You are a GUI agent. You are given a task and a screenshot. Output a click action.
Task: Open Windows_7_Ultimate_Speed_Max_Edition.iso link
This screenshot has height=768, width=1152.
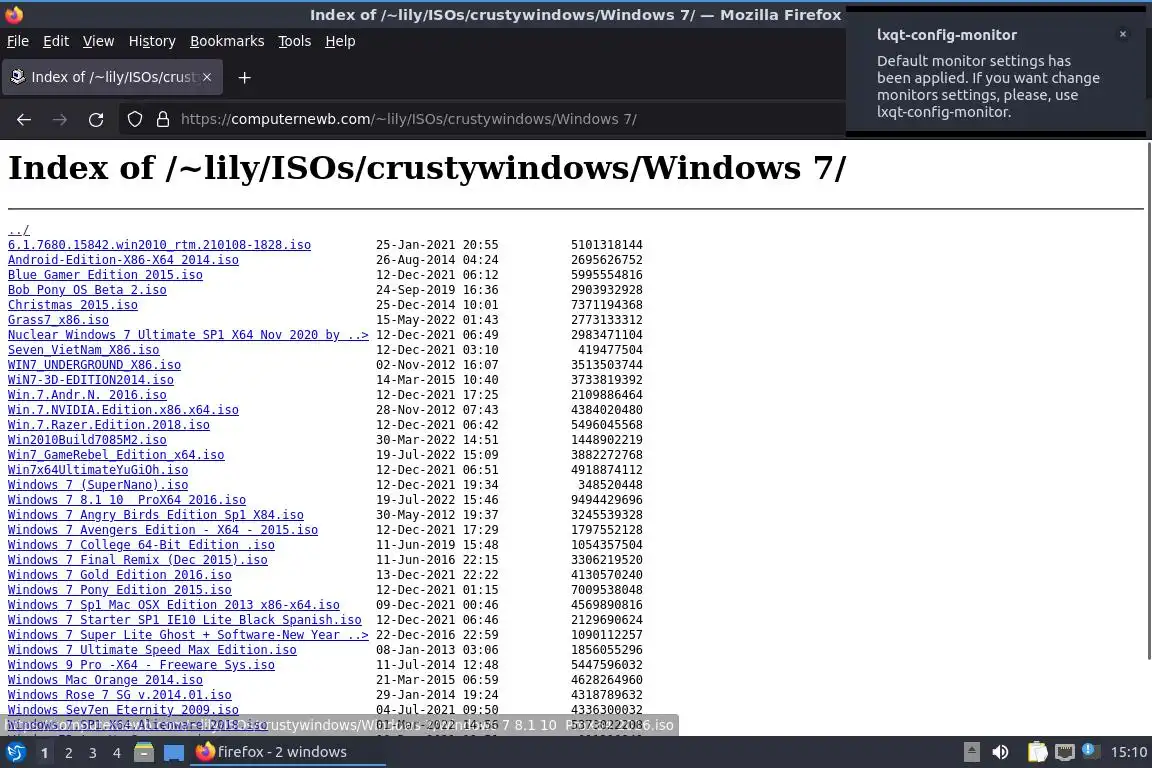tap(152, 650)
